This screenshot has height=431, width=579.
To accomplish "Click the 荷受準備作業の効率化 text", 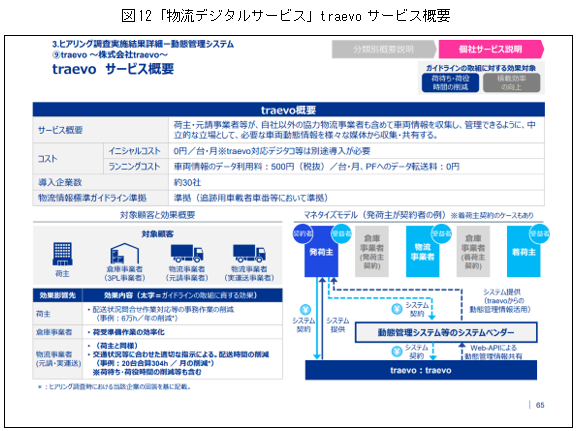I will [129, 332].
